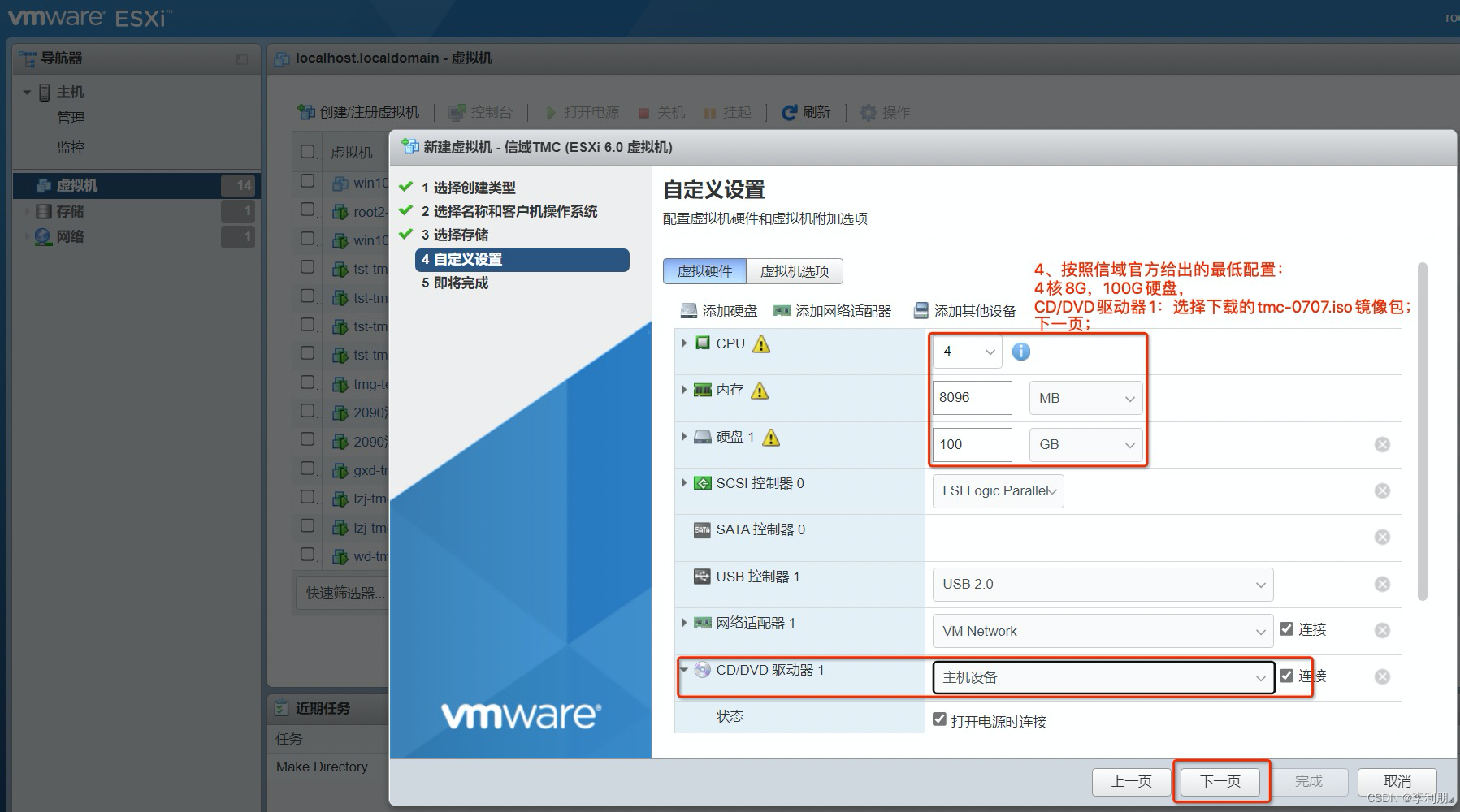The height and width of the screenshot is (812, 1460).
Task: Go to step 2 选择名称和客户机操作系统
Action: 509,211
